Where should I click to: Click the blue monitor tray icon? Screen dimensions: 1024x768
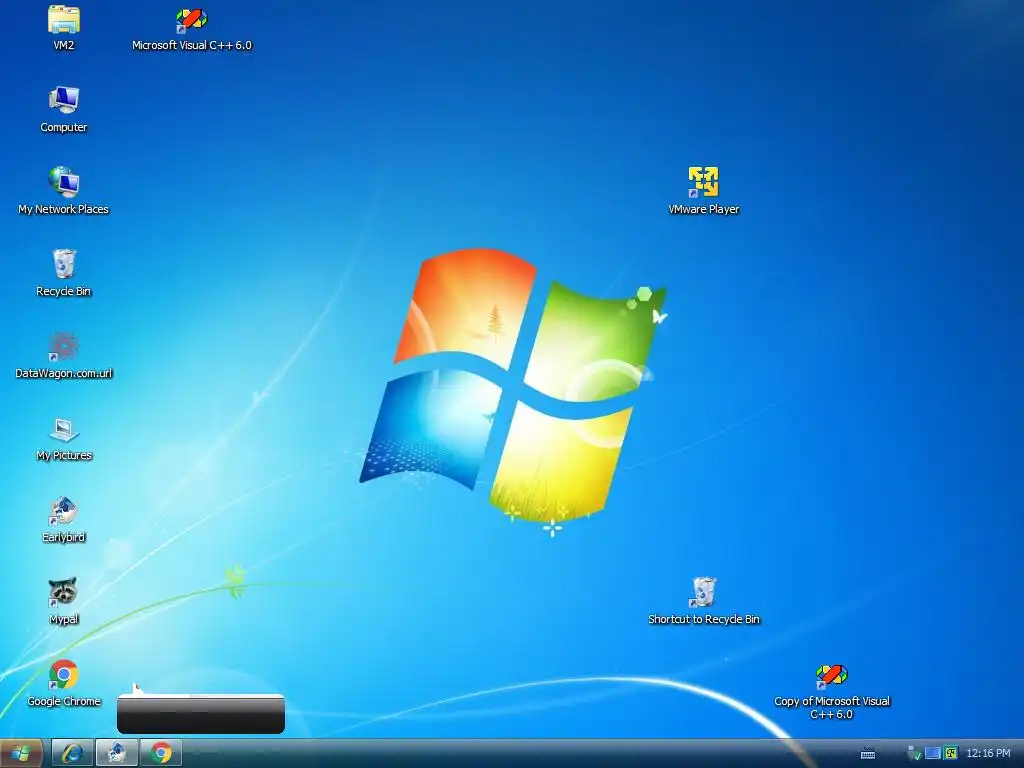(933, 753)
